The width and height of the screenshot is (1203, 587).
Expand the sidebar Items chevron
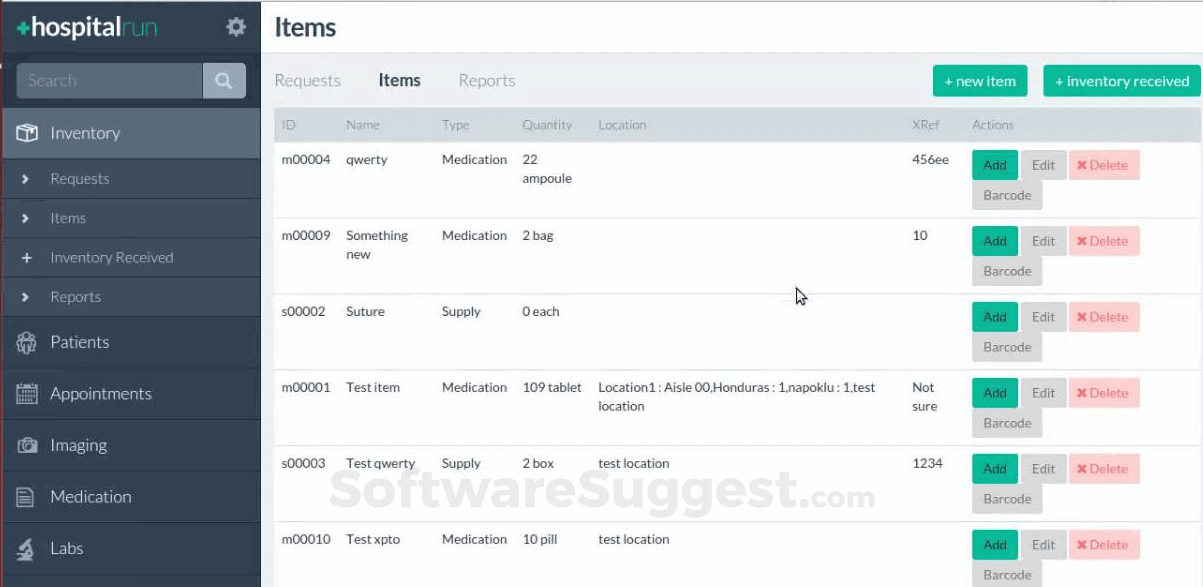[x=26, y=218]
